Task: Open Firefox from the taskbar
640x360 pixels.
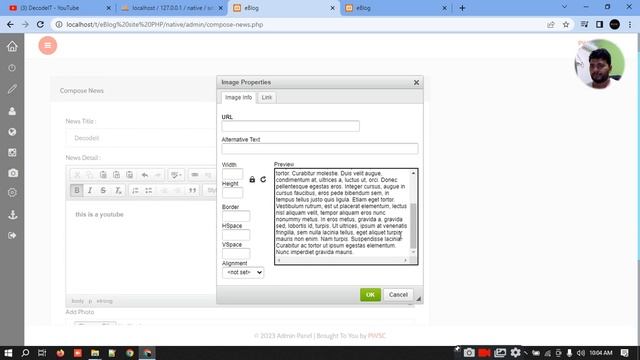Action: pyautogui.click(x=60, y=353)
